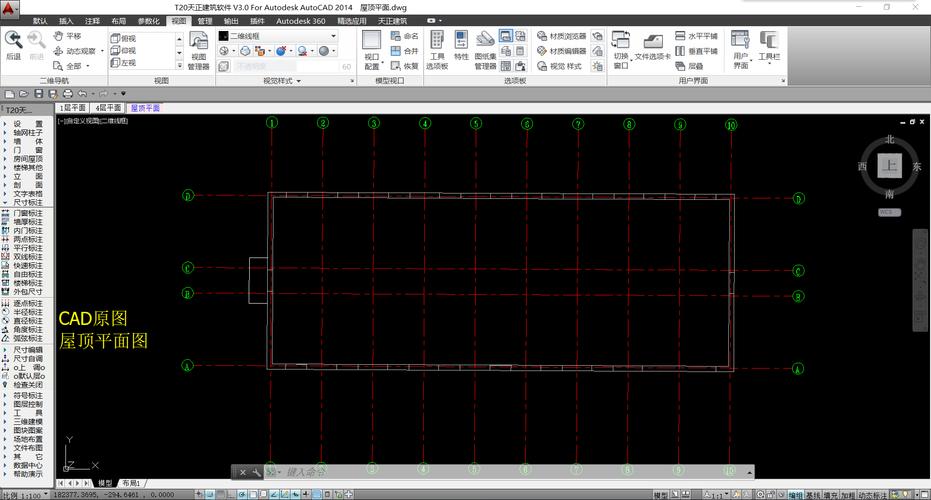Open the 天正建筑 ribbon tab
Viewport: 931px width, 500px height.
[392, 21]
